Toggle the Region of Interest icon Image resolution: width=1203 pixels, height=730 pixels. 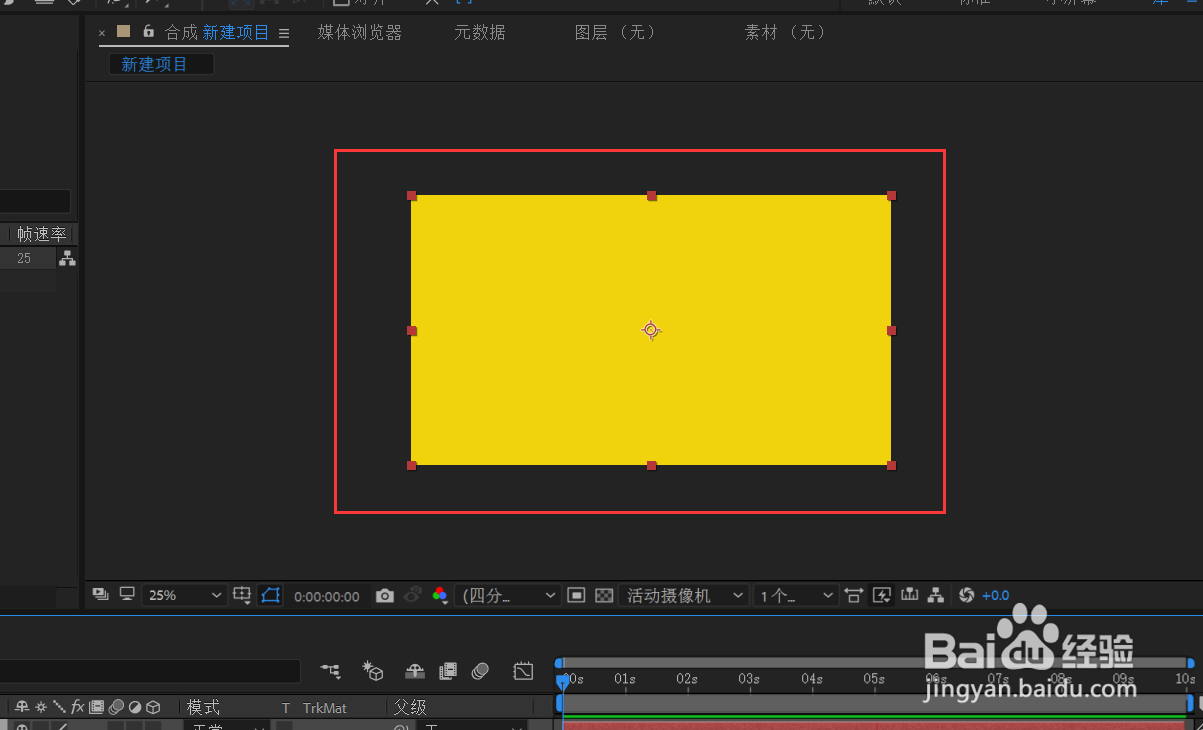tap(576, 595)
